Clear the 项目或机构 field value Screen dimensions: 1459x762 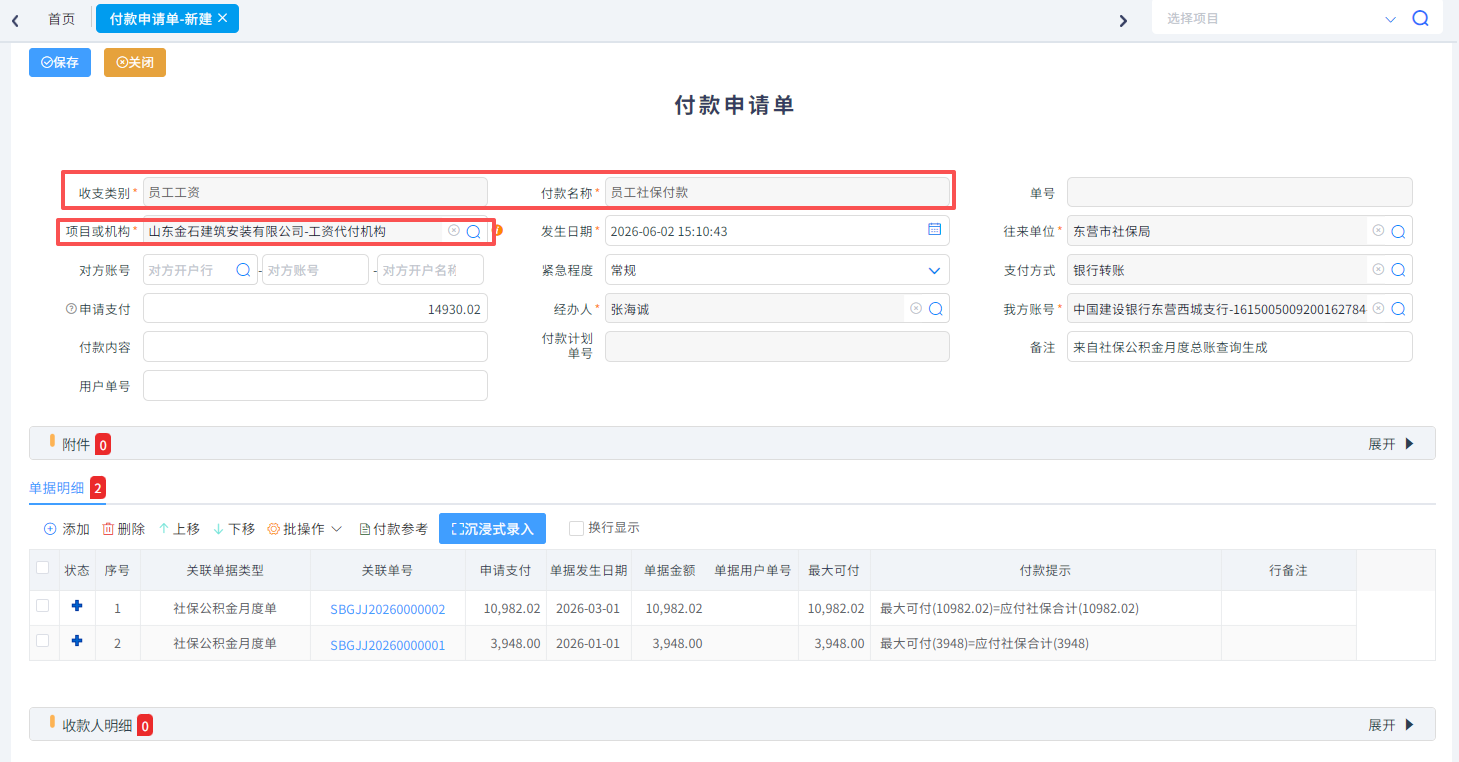[454, 230]
